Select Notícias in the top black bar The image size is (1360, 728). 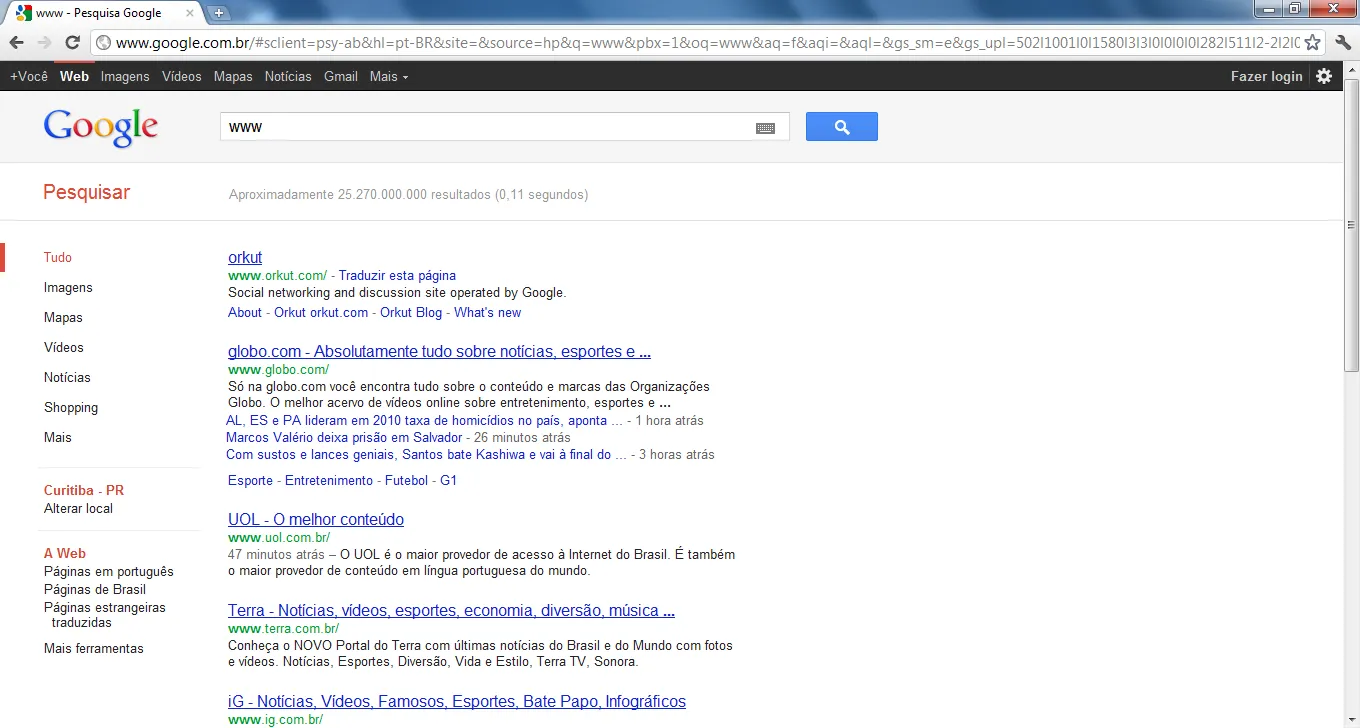pyautogui.click(x=288, y=76)
